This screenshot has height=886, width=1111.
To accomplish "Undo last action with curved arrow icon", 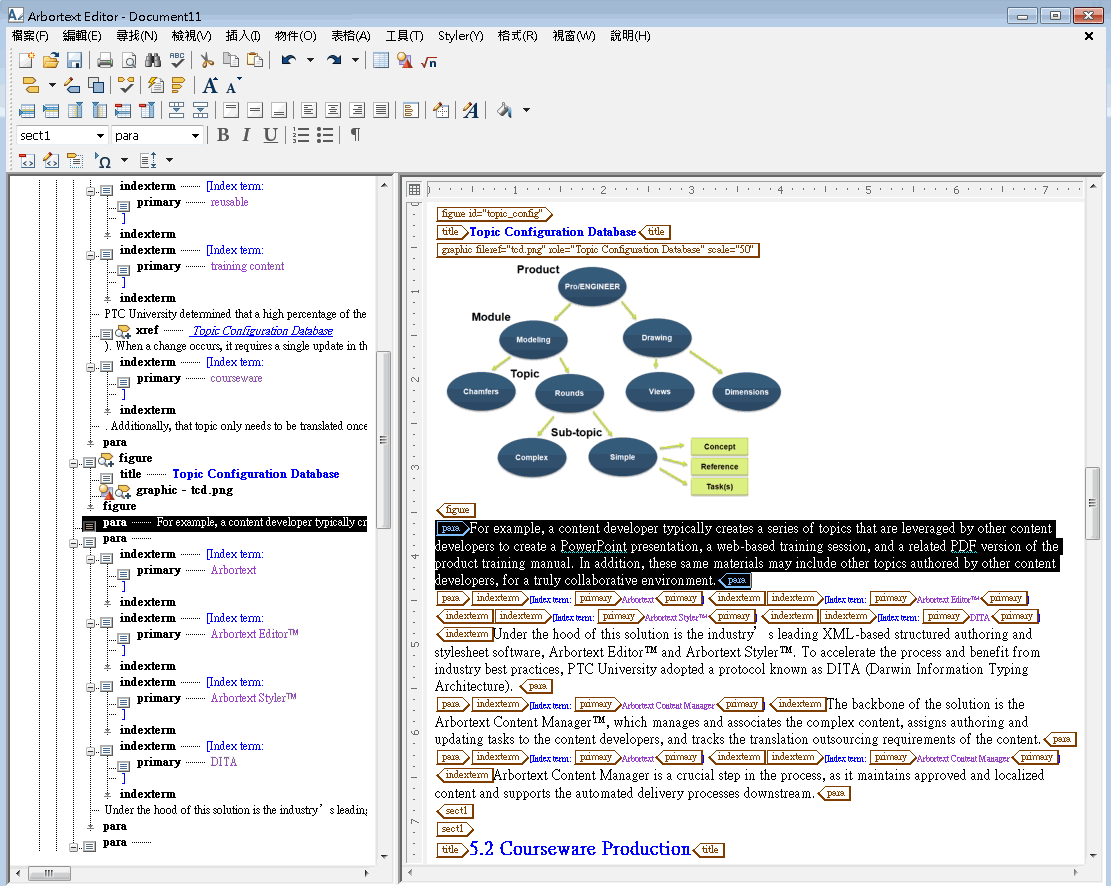I will click(288, 61).
